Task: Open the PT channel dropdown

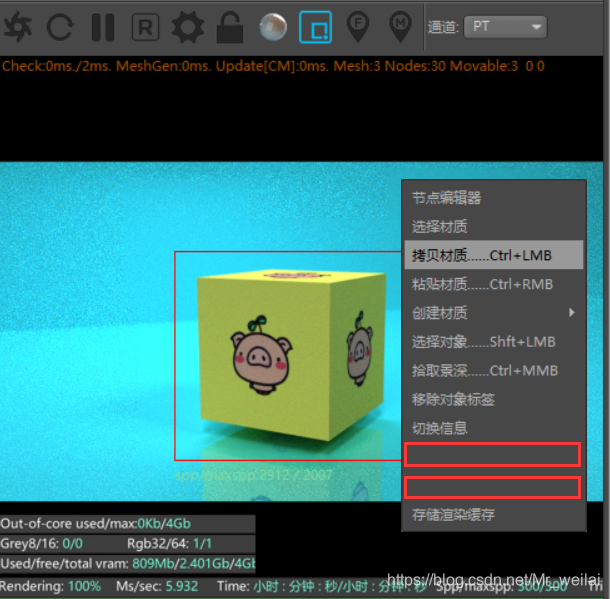Action: pos(505,27)
